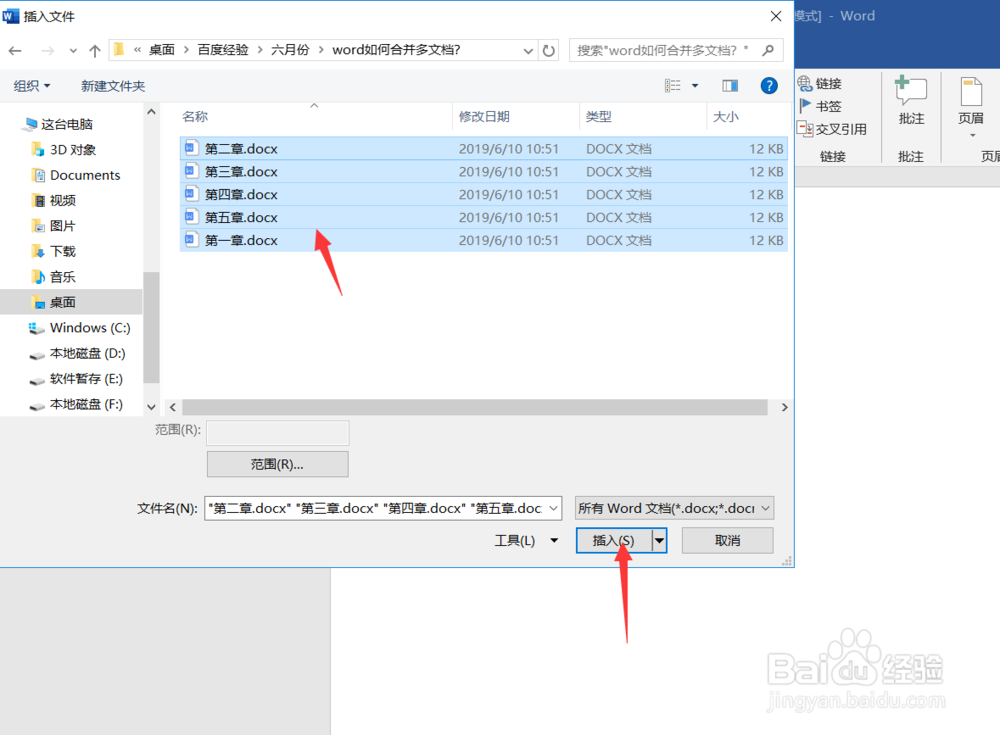1000x735 pixels.
Task: Click the horizontal scrollbar track
Action: click(x=474, y=407)
